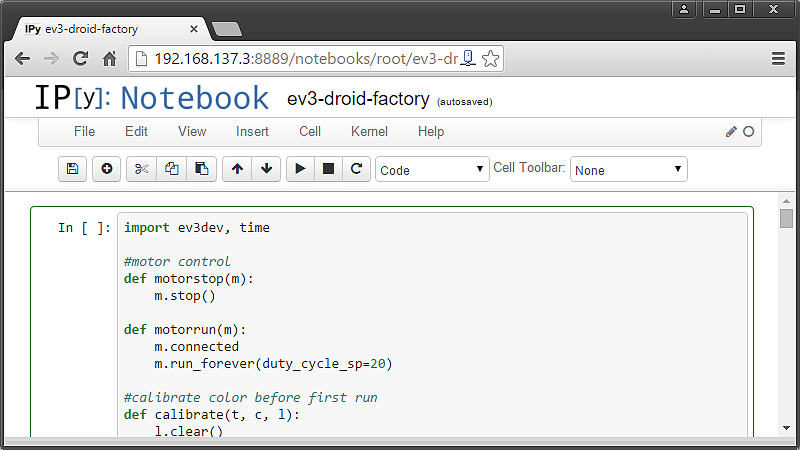
Task: Open the Edit menu
Action: click(136, 132)
